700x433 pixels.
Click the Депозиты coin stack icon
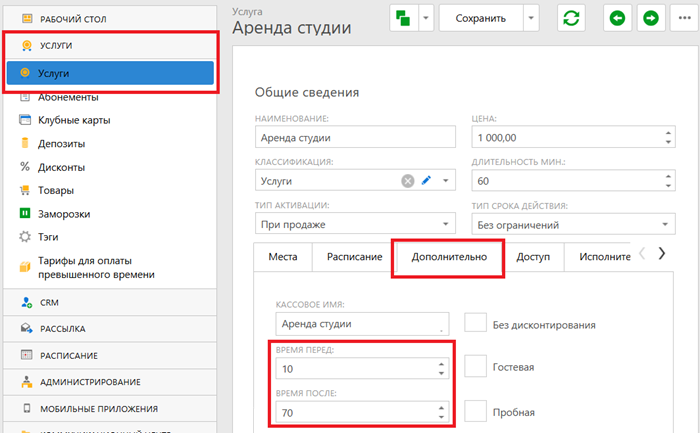[25, 143]
